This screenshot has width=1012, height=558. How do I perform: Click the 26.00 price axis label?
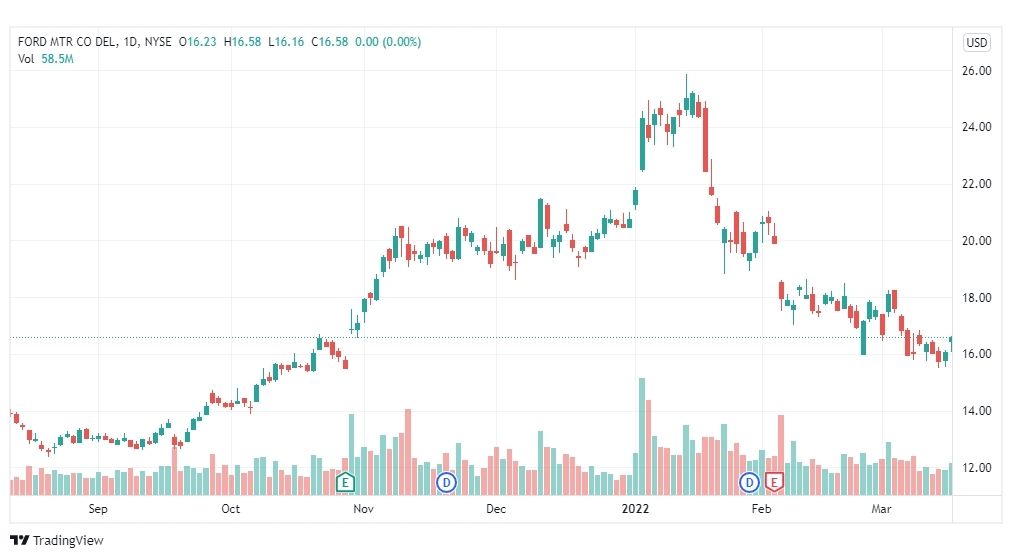(x=977, y=71)
